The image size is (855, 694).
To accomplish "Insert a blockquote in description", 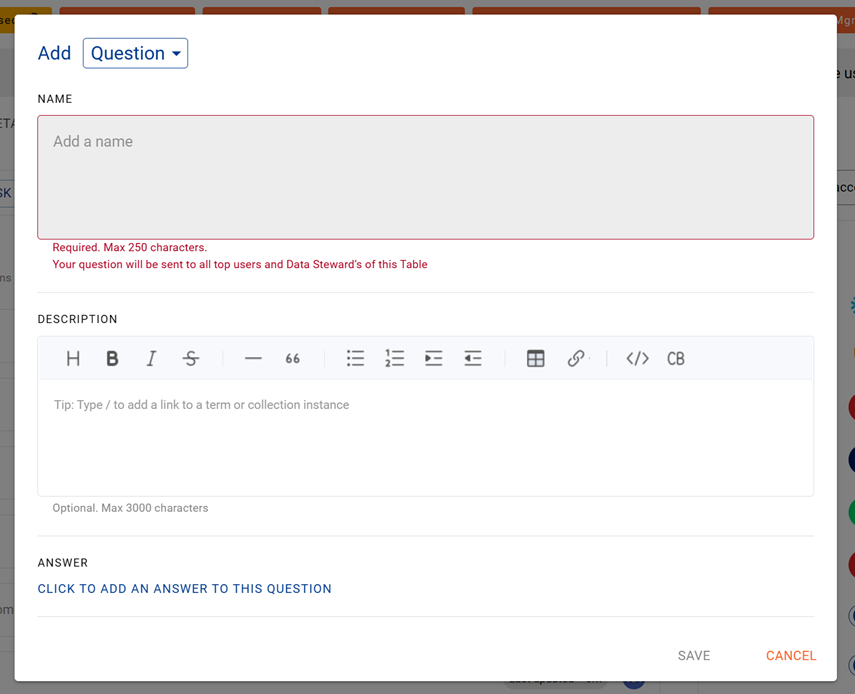I will 292,358.
